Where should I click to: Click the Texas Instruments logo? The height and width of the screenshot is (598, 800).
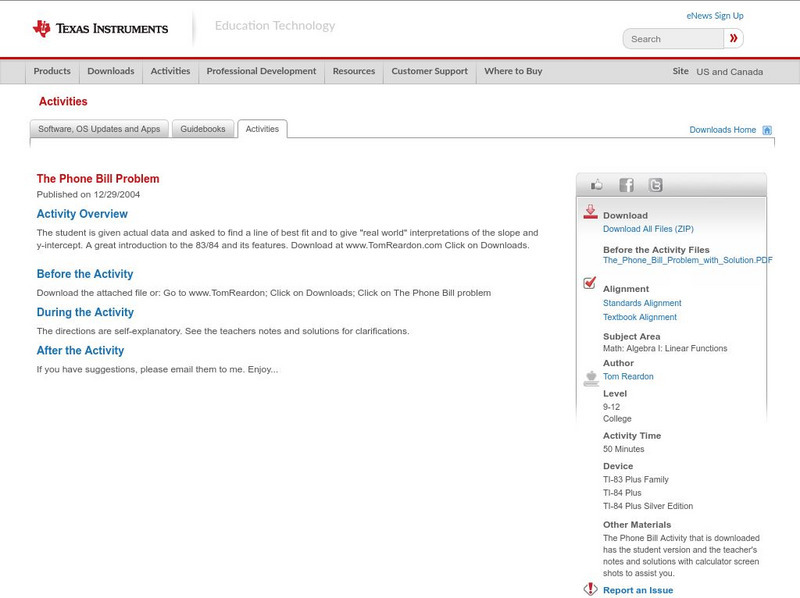(x=100, y=28)
